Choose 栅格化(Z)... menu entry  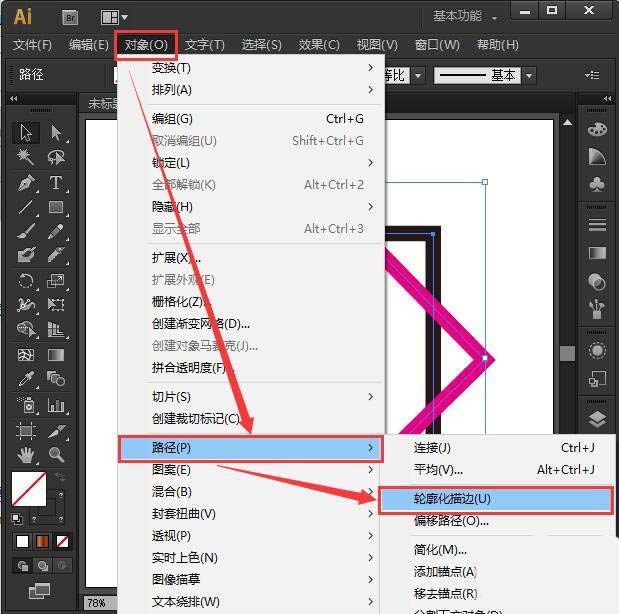(251, 302)
